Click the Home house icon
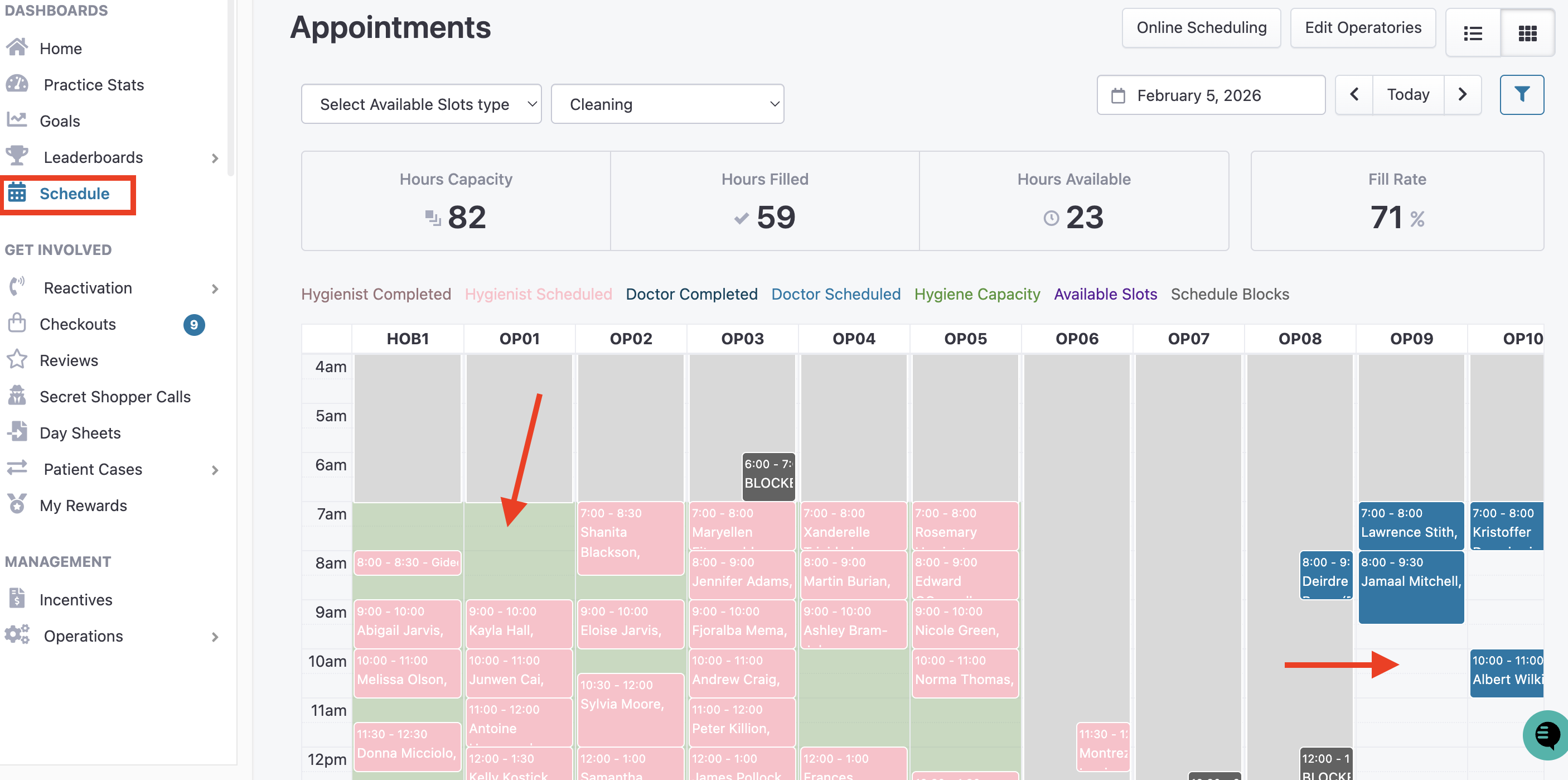Viewport: 1568px width, 780px height. [x=17, y=47]
